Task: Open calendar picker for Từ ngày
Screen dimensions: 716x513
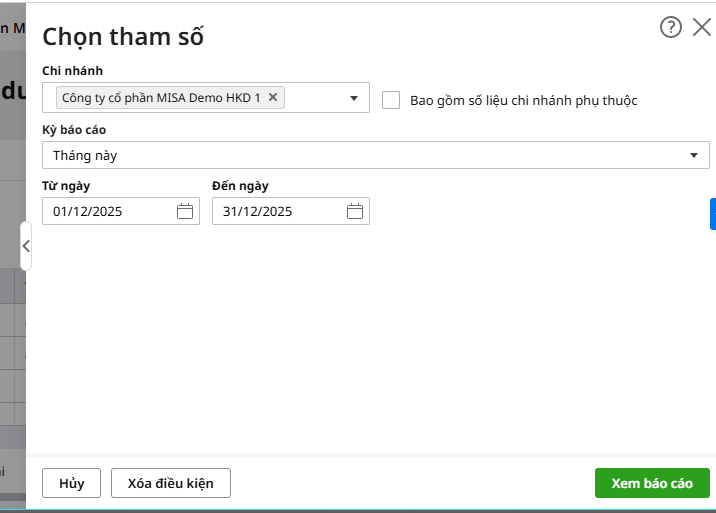Action: pyautogui.click(x=185, y=211)
